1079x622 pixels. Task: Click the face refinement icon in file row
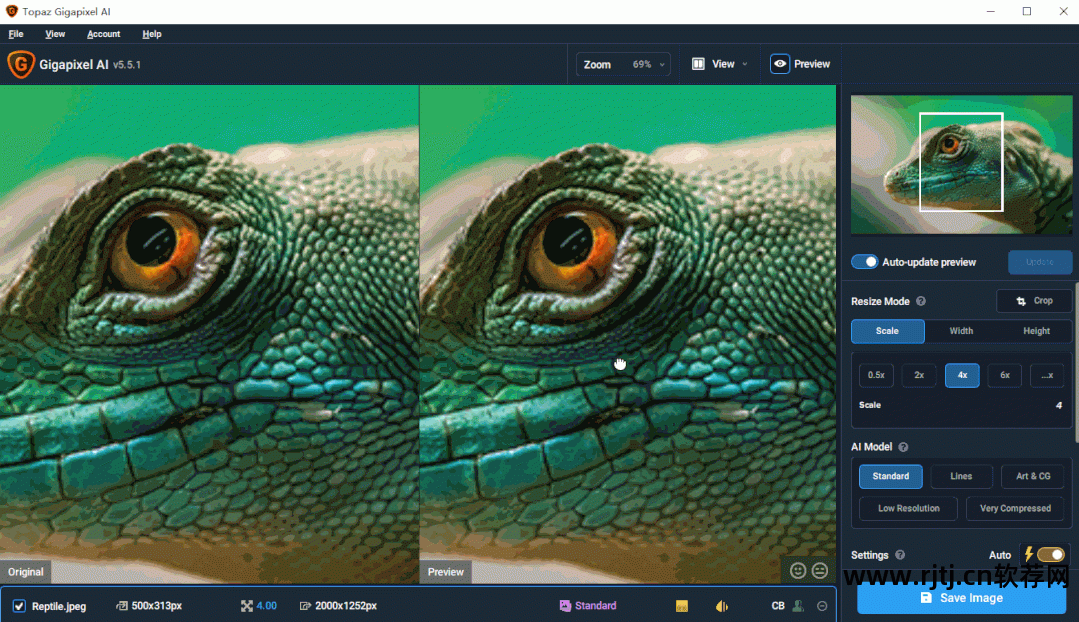pyautogui.click(x=798, y=606)
